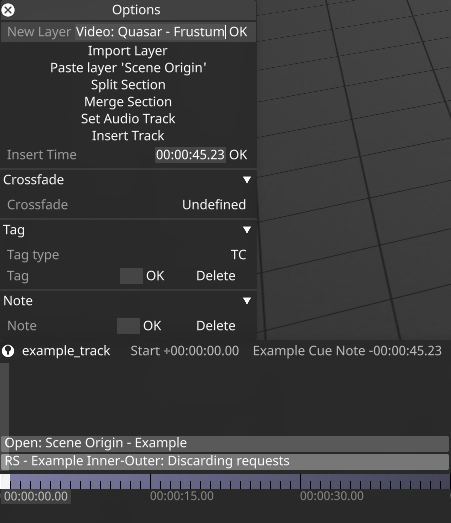Click the Insert Time value field

(x=190, y=155)
